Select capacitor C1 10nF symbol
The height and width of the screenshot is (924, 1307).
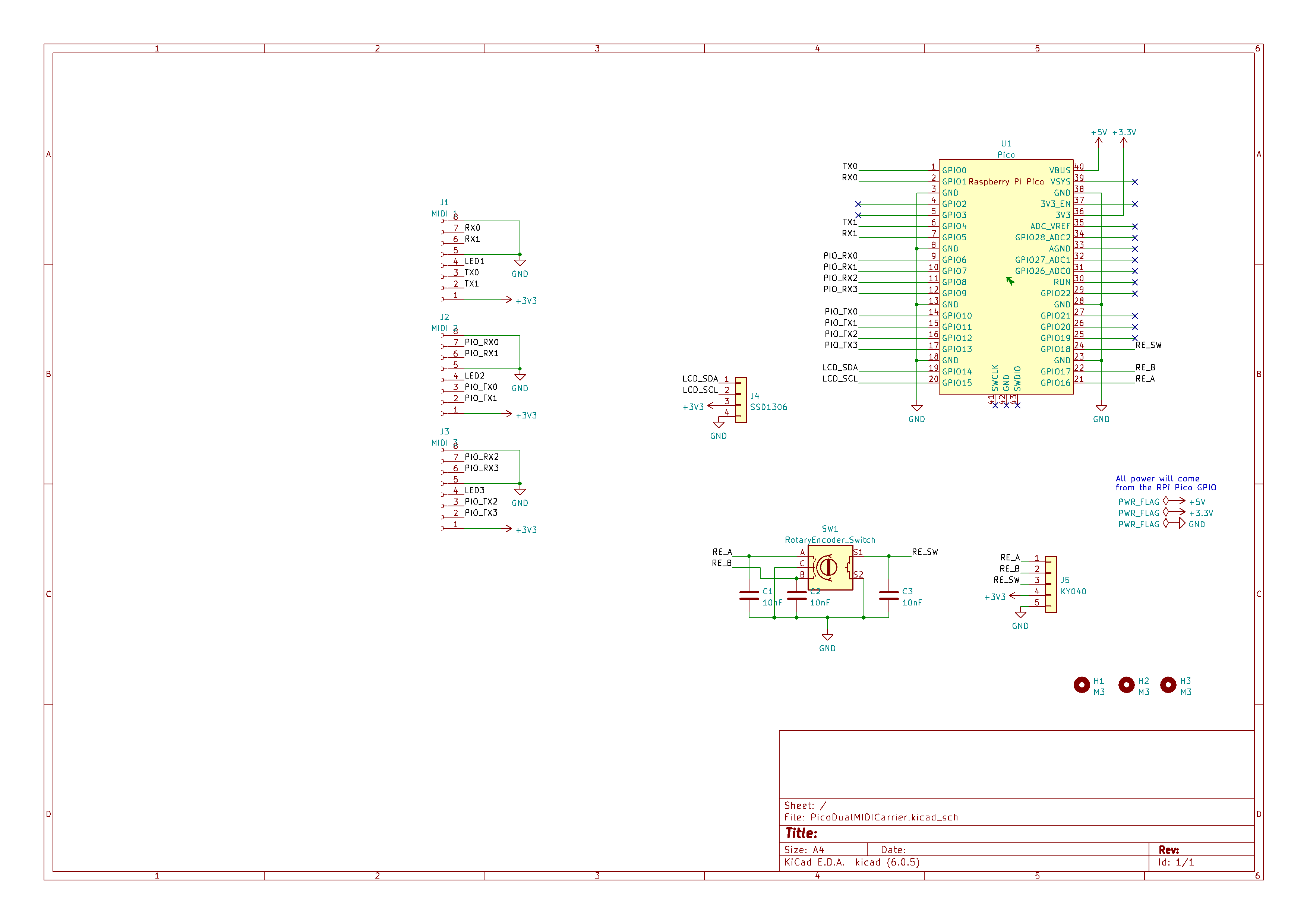749,596
